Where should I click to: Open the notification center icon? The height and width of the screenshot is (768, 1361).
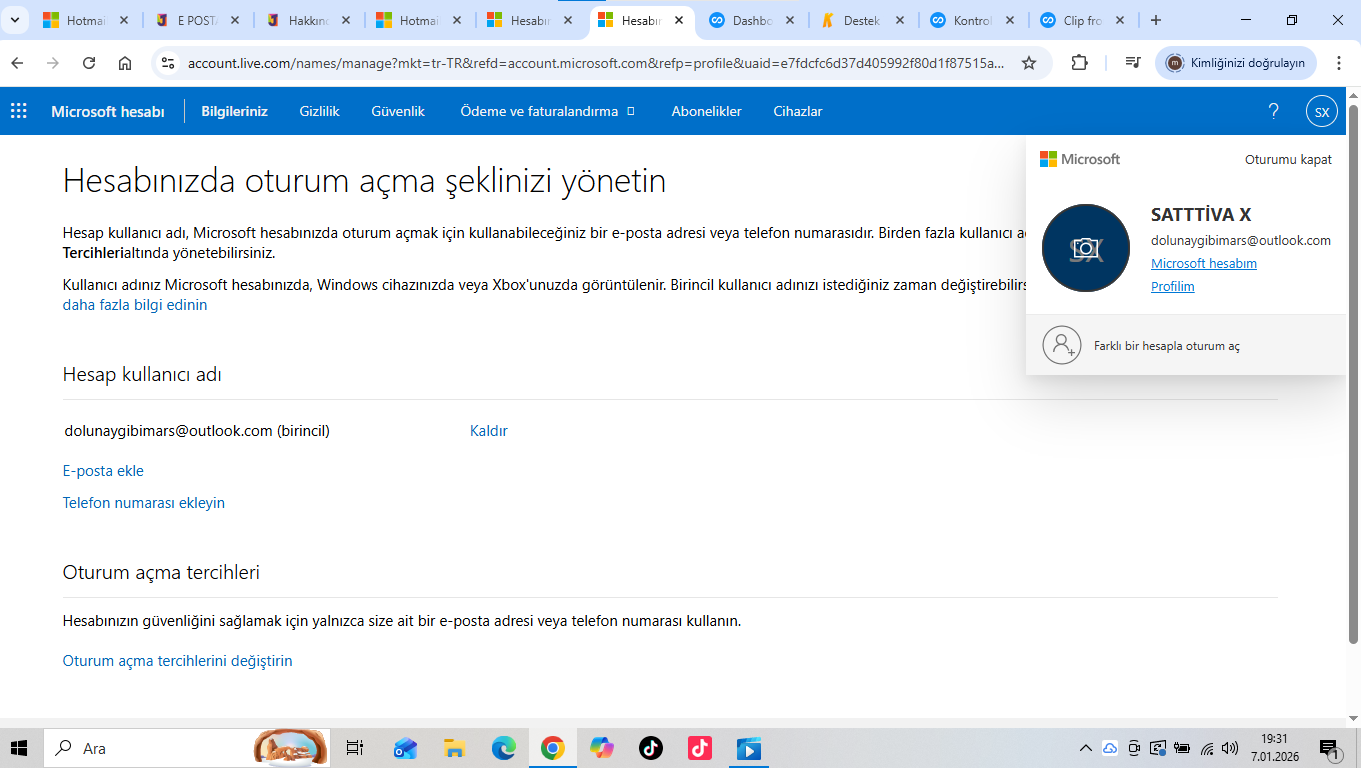(1330, 748)
